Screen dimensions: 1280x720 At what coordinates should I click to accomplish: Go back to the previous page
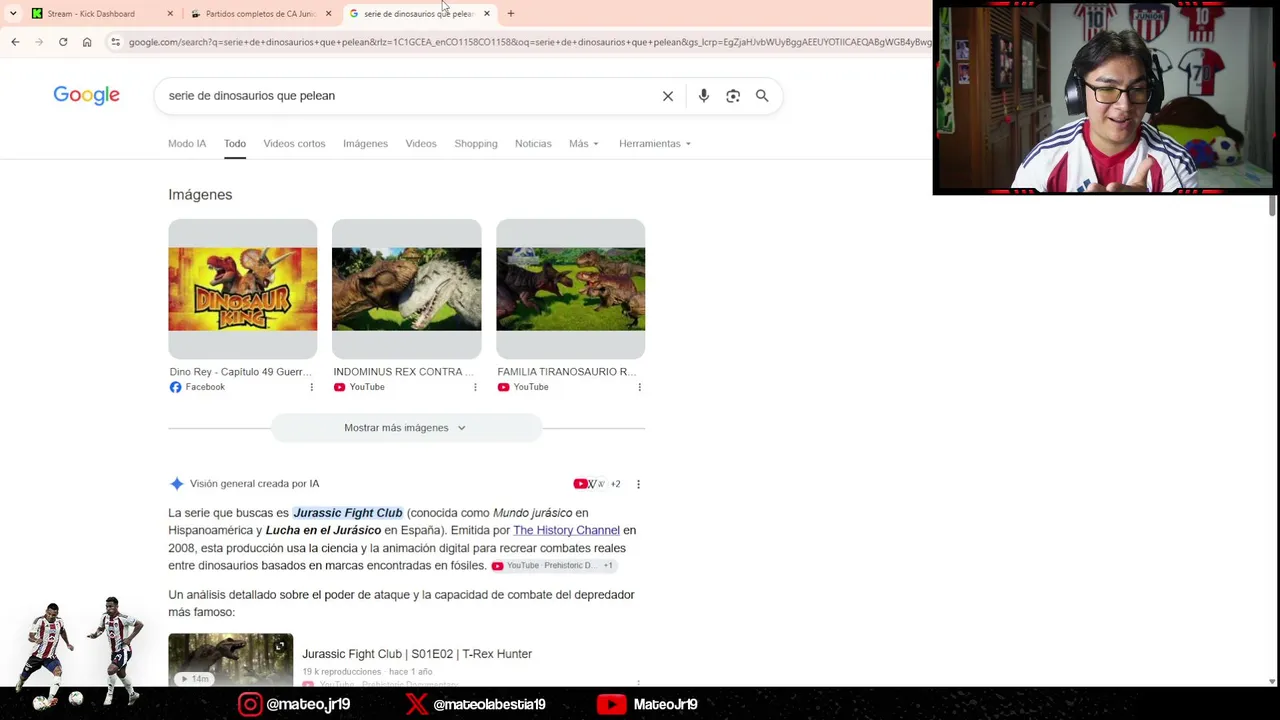[15, 42]
